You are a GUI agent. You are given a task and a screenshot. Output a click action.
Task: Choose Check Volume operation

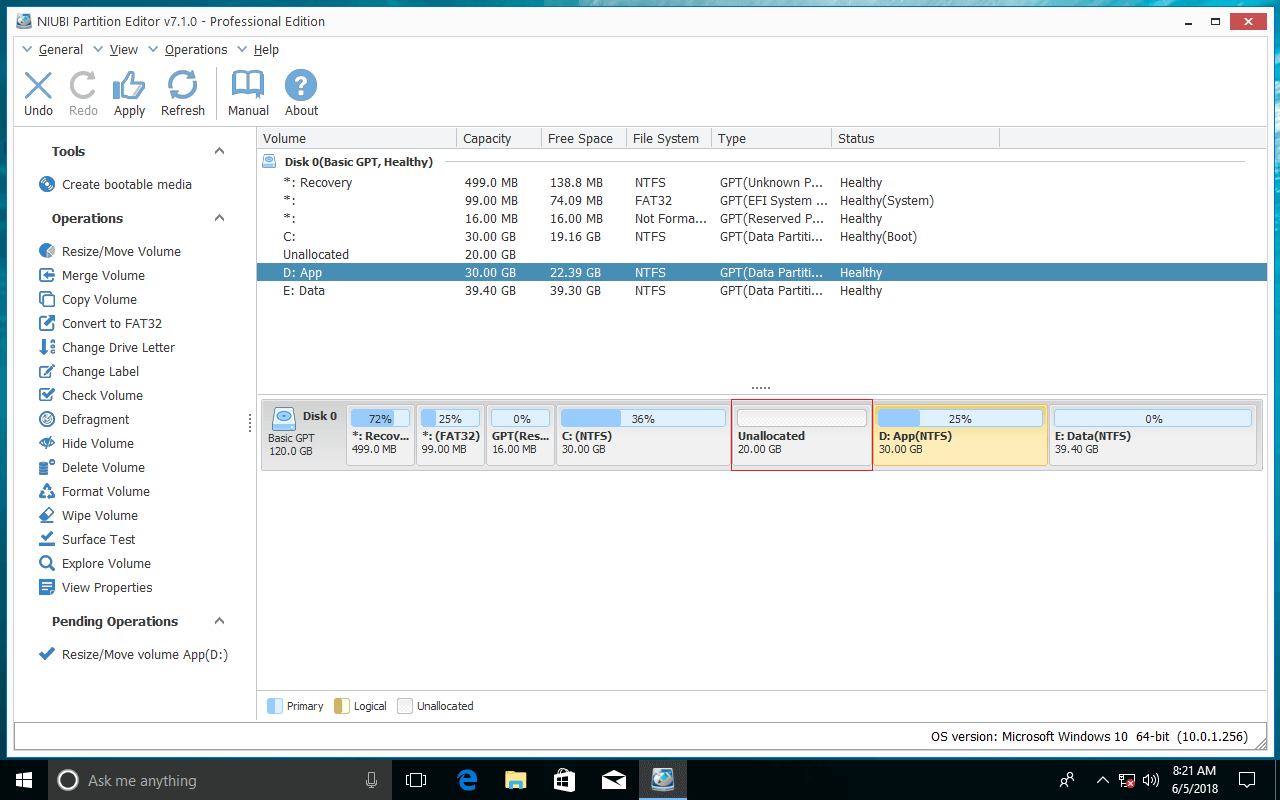coord(90,395)
